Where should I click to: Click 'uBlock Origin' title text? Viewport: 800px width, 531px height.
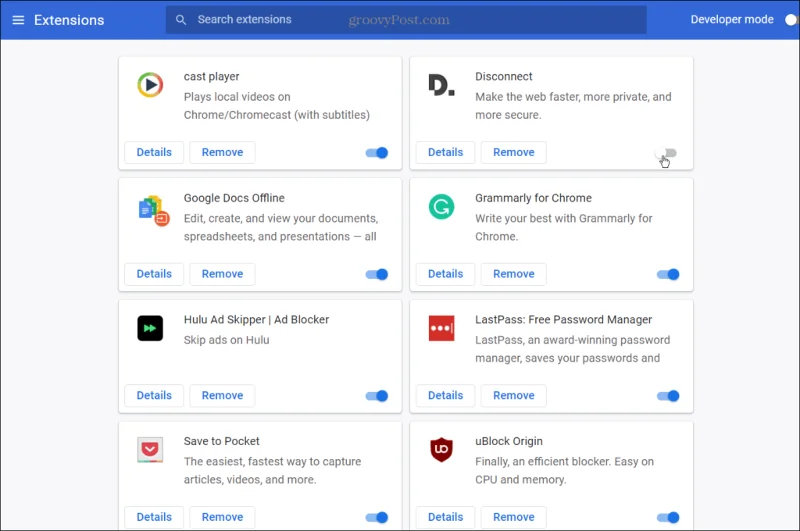(509, 441)
